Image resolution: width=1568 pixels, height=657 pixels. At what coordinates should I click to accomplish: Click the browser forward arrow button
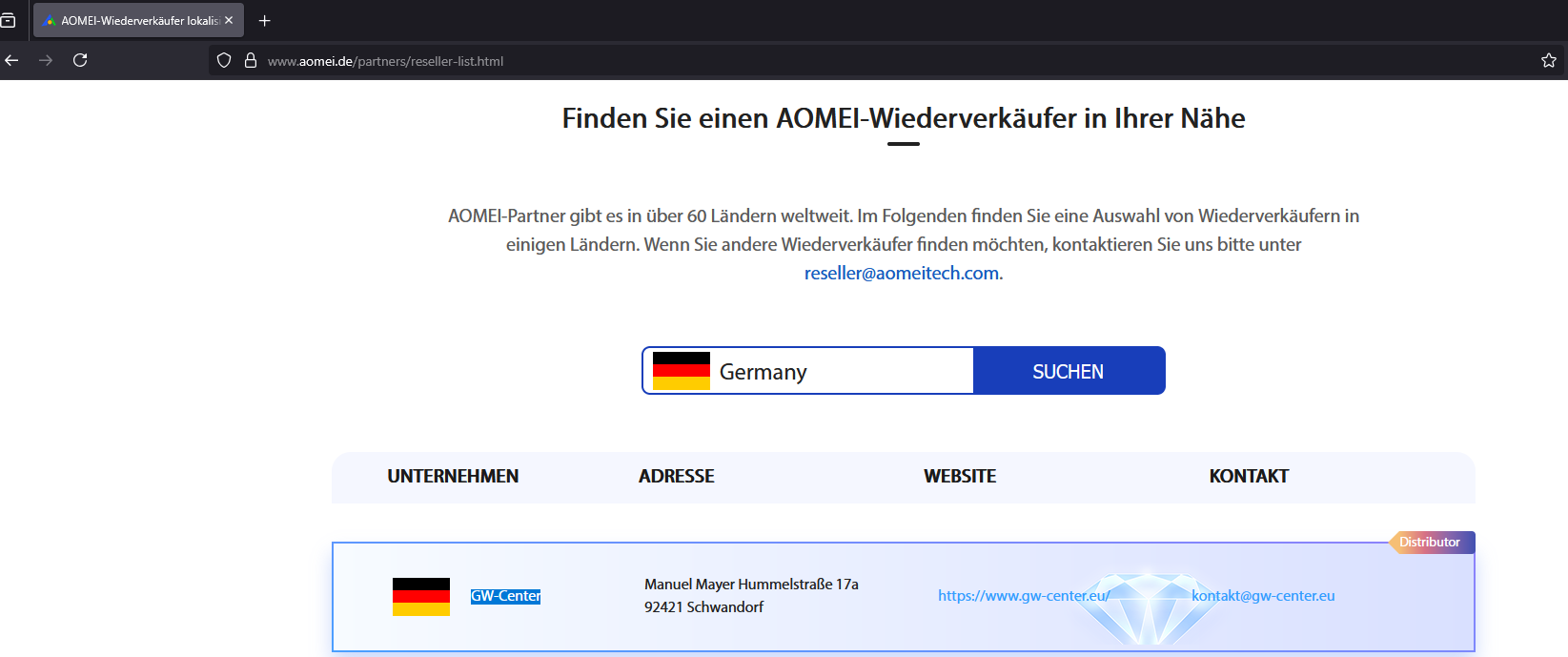[46, 60]
